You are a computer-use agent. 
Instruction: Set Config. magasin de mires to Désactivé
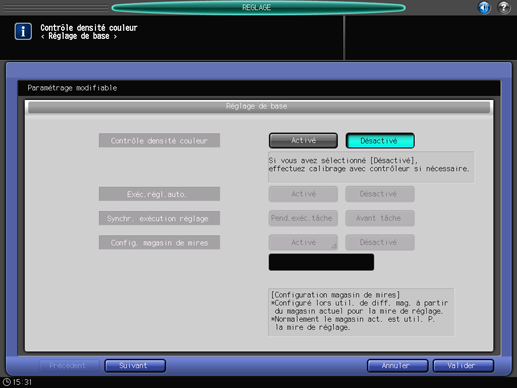pos(380,242)
